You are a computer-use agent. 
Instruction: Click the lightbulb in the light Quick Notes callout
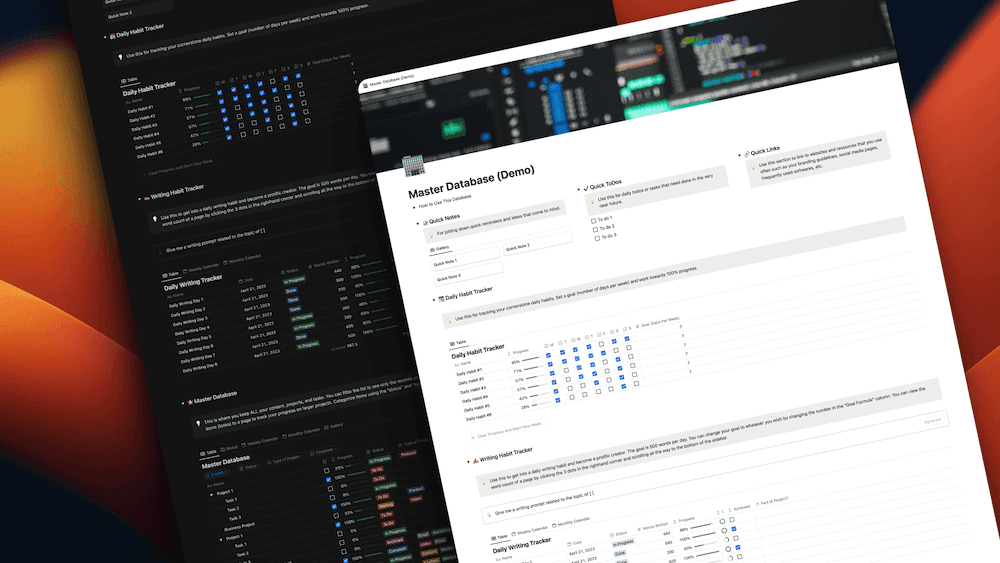[x=432, y=235]
